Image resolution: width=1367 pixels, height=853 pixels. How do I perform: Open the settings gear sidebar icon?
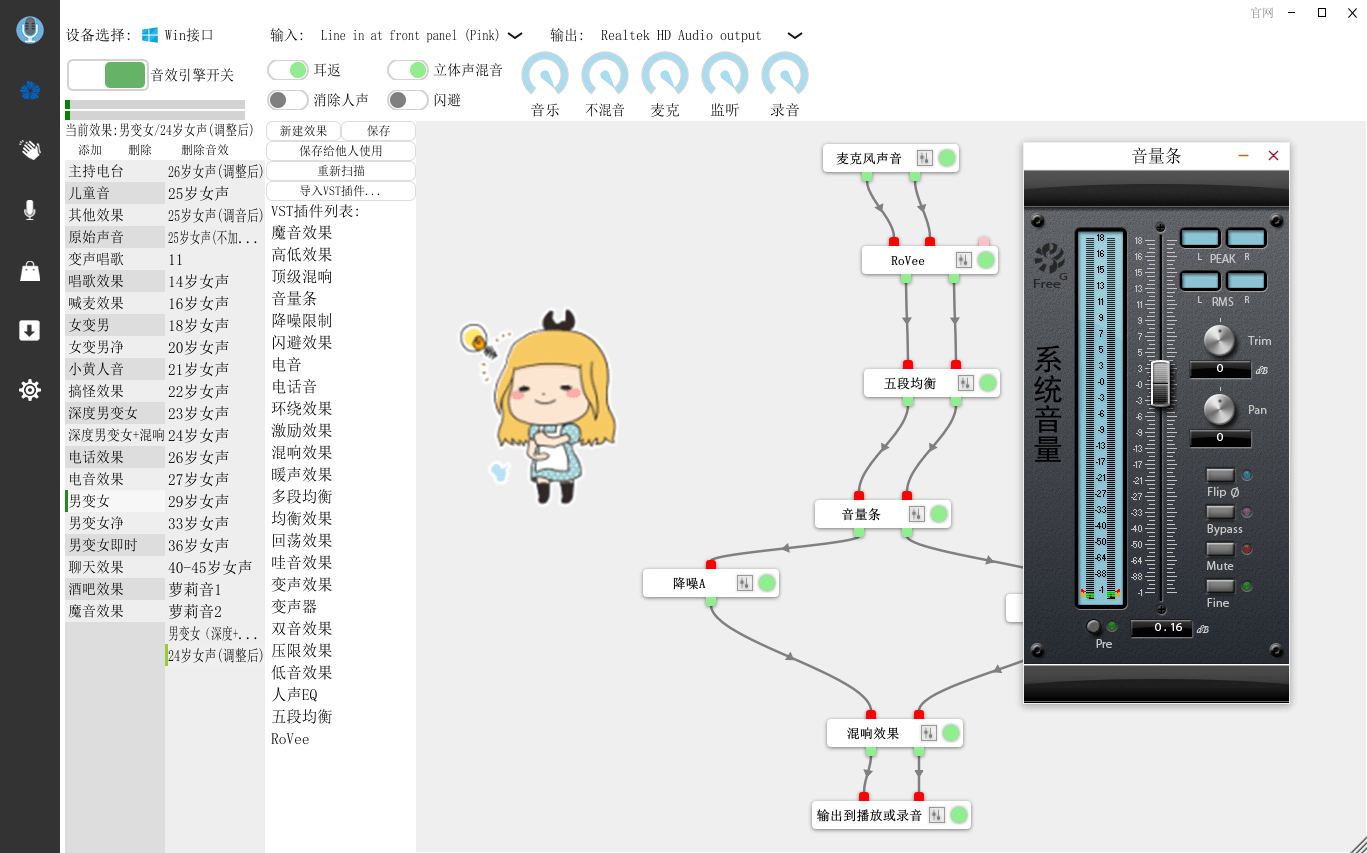click(30, 390)
